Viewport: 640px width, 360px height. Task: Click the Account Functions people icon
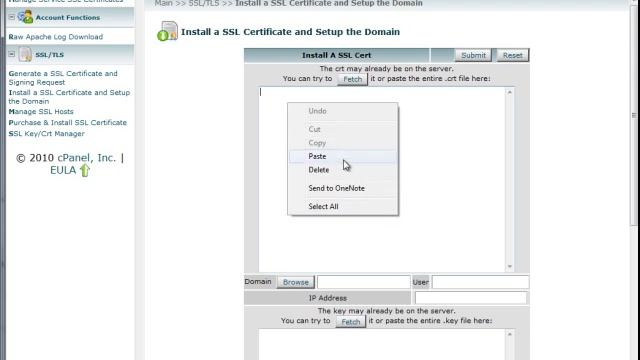(25, 17)
